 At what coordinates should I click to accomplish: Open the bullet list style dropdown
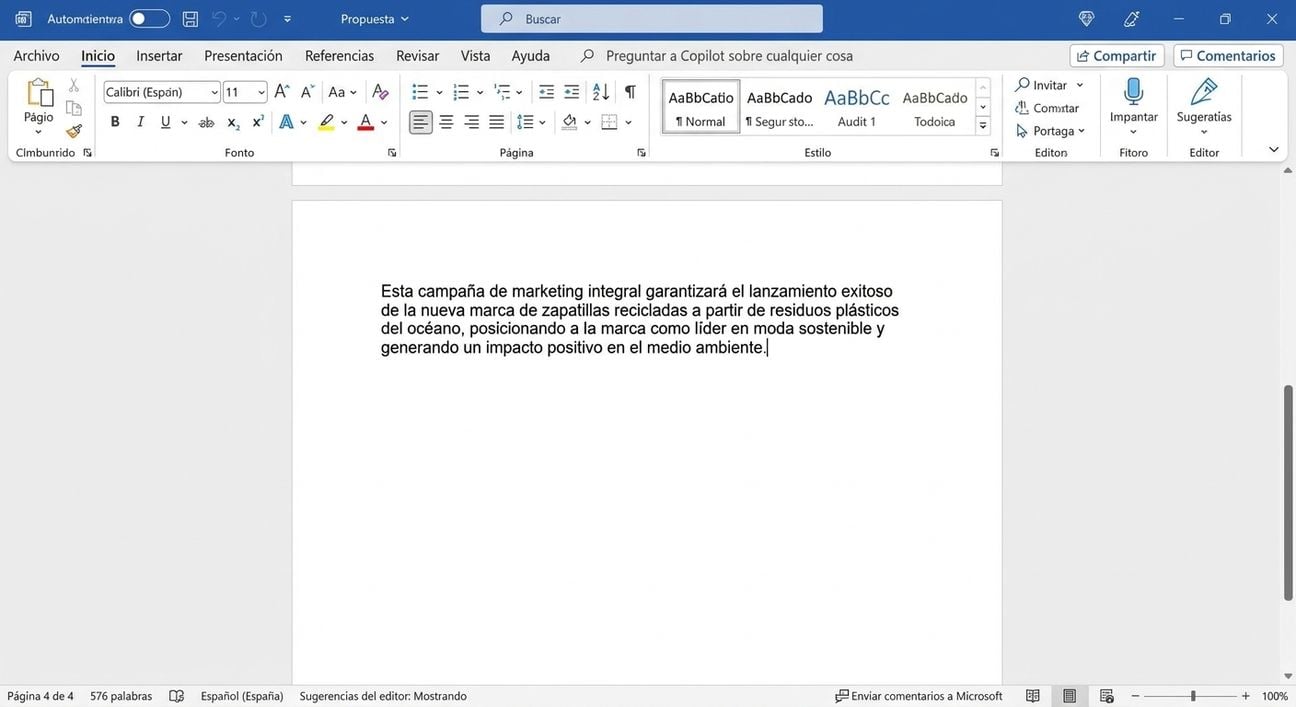click(439, 92)
